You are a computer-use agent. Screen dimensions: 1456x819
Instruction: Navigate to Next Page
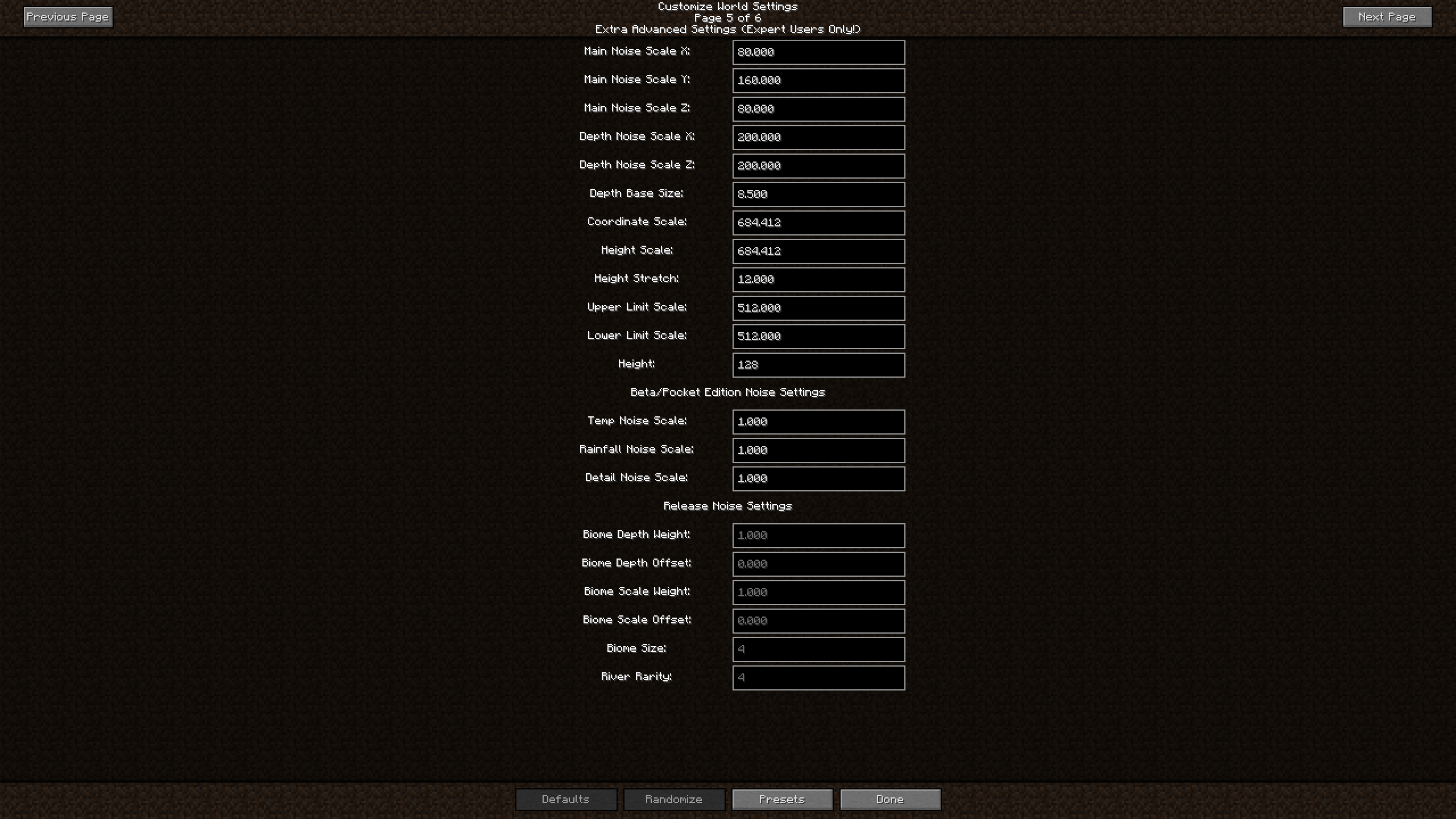[x=1387, y=16]
